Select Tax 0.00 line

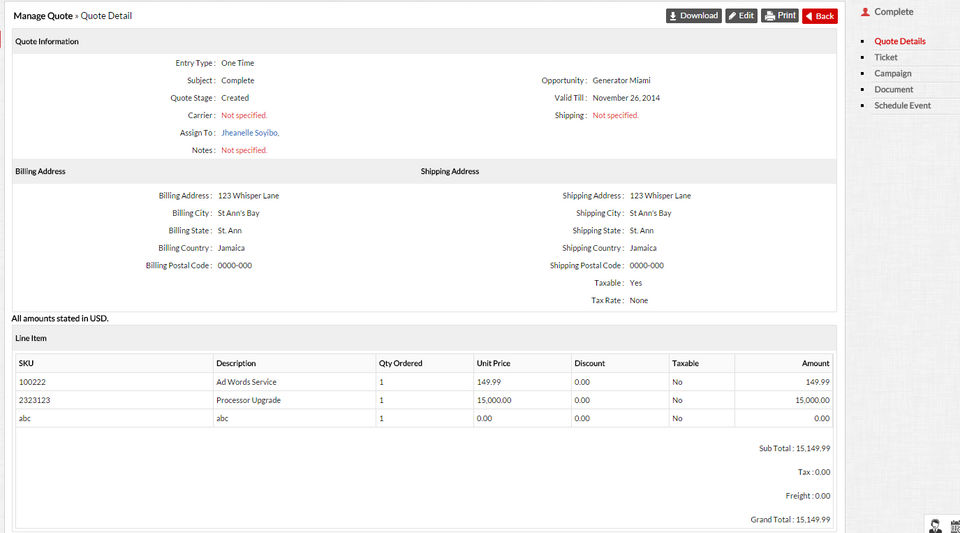pyautogui.click(x=814, y=472)
